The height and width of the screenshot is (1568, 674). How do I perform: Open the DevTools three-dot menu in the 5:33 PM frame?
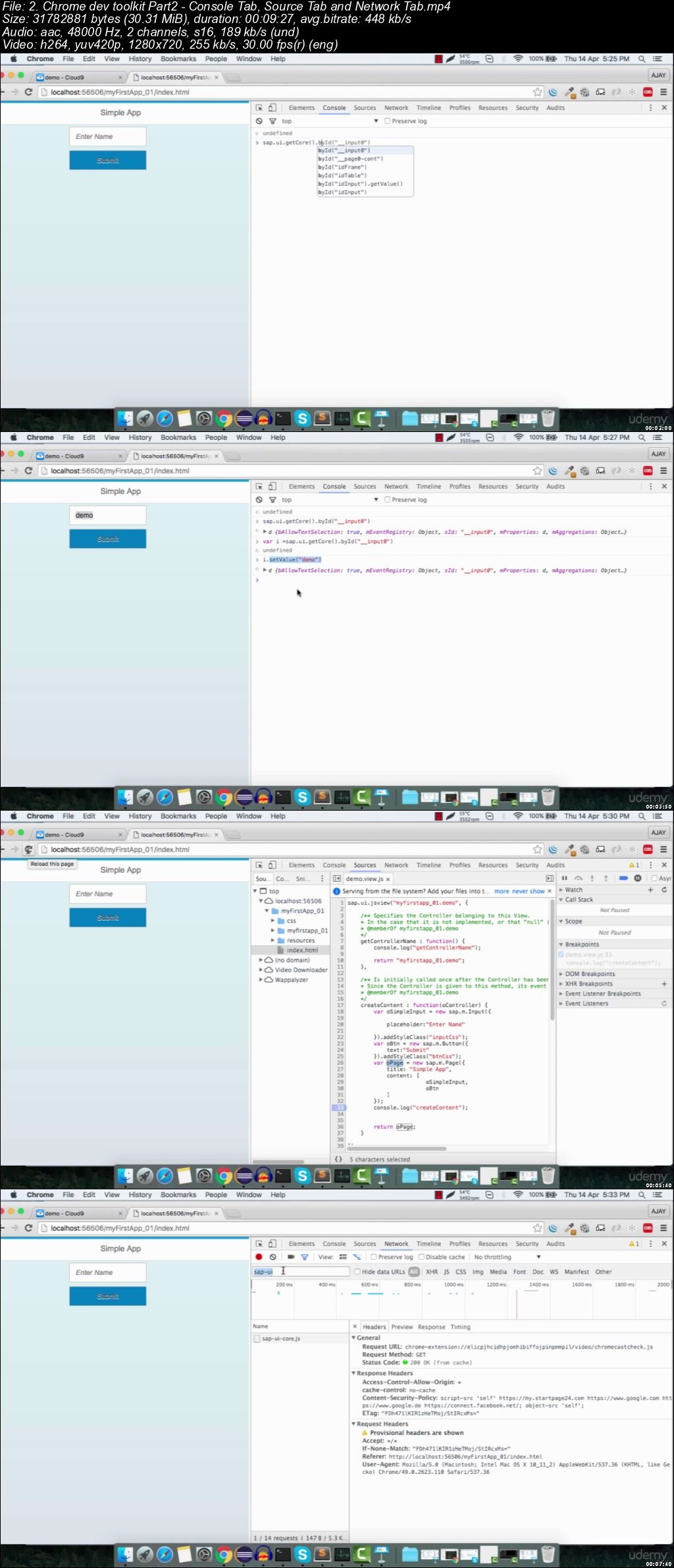click(x=651, y=1244)
